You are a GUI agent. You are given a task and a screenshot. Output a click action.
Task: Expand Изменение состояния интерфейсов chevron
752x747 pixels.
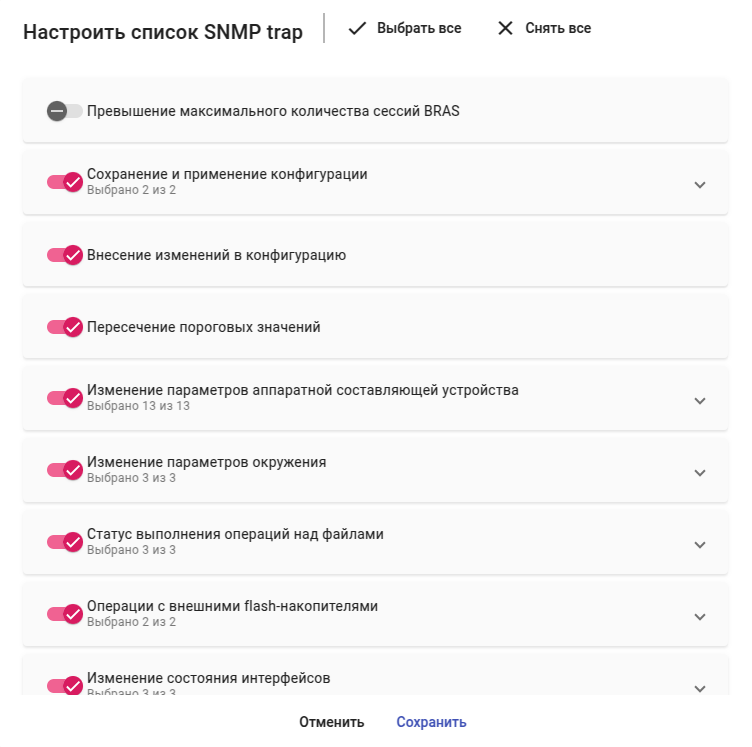700,687
